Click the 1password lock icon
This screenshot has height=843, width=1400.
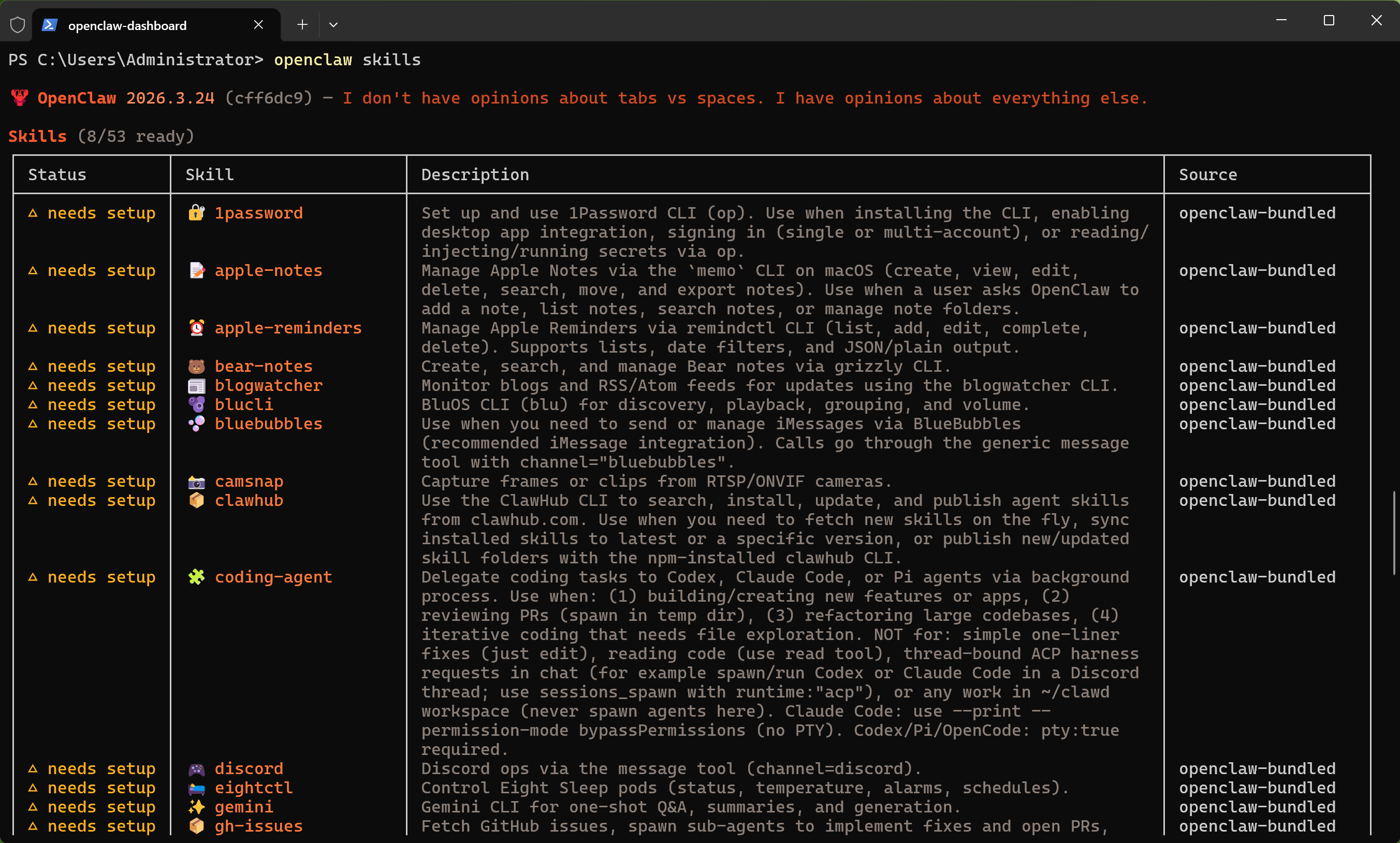point(197,213)
